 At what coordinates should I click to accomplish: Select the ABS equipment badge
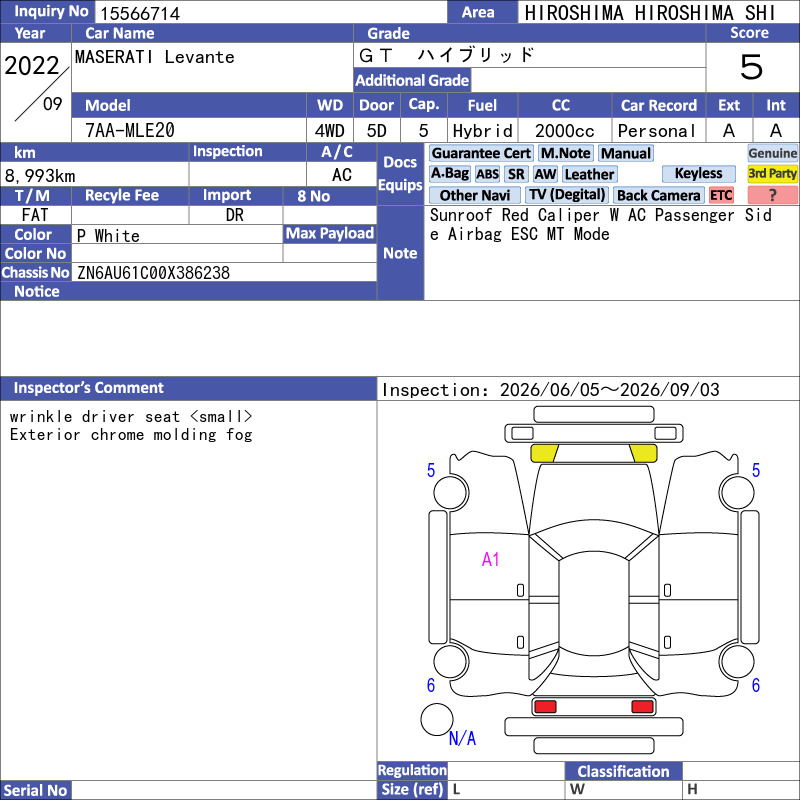pos(487,174)
